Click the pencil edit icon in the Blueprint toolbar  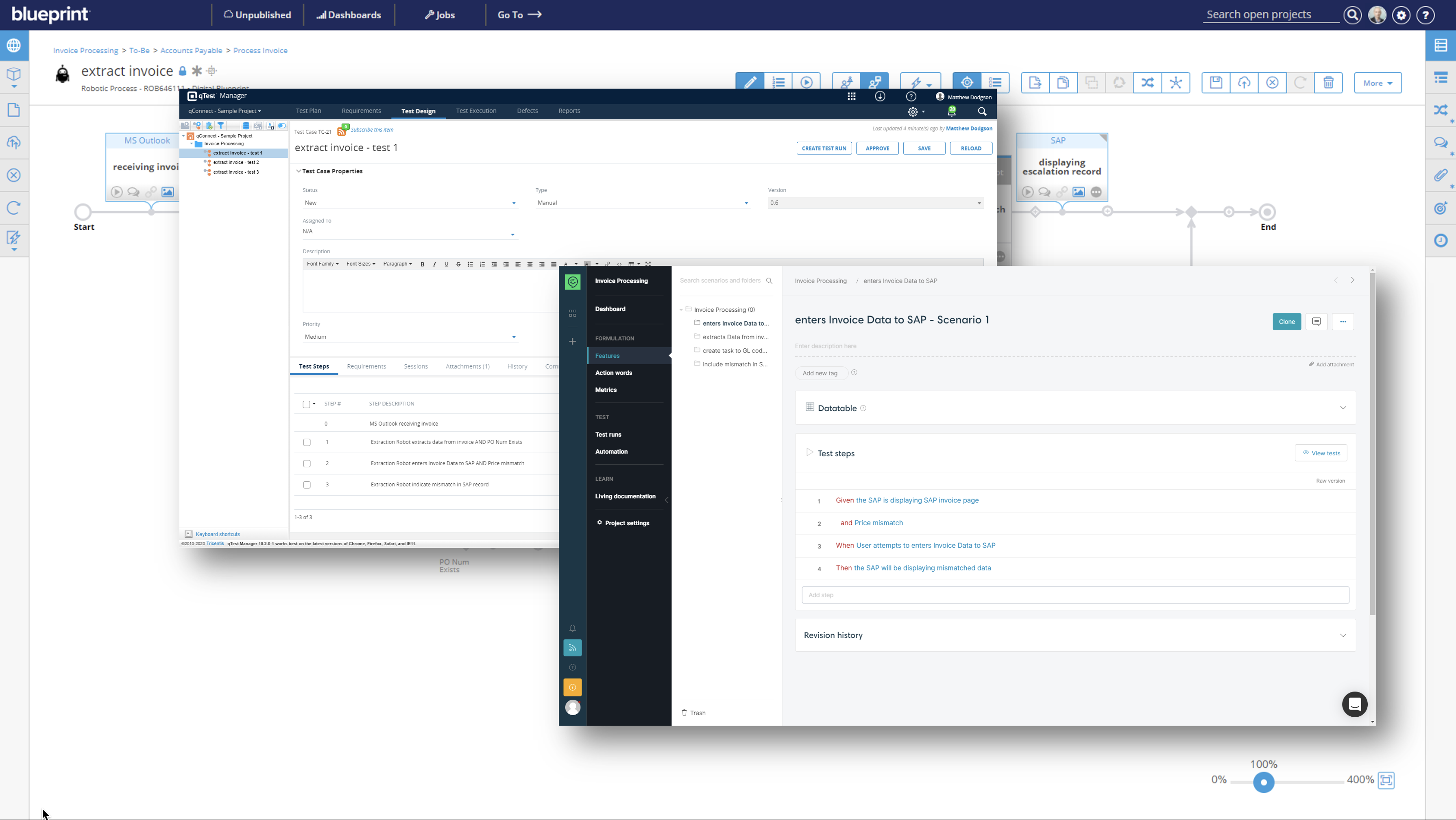[x=750, y=83]
